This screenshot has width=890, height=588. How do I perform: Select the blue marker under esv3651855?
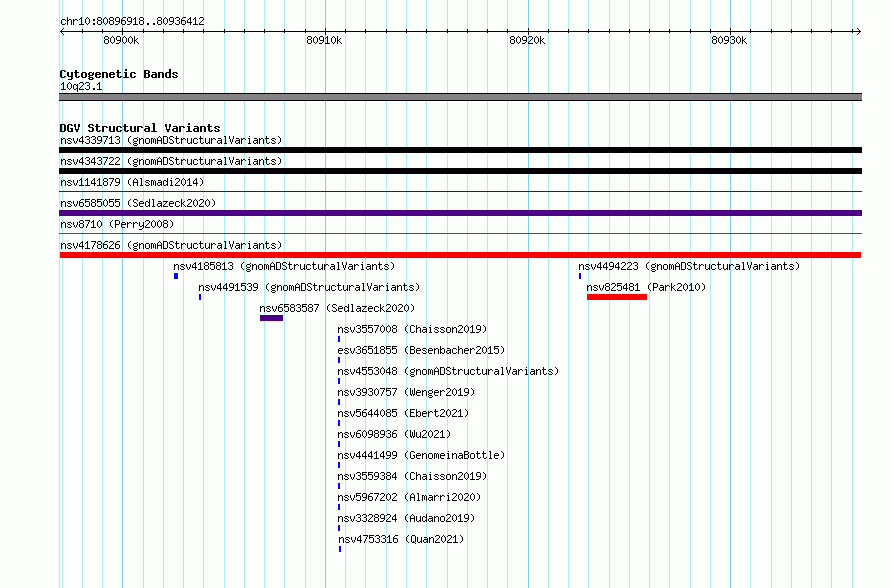339,360
